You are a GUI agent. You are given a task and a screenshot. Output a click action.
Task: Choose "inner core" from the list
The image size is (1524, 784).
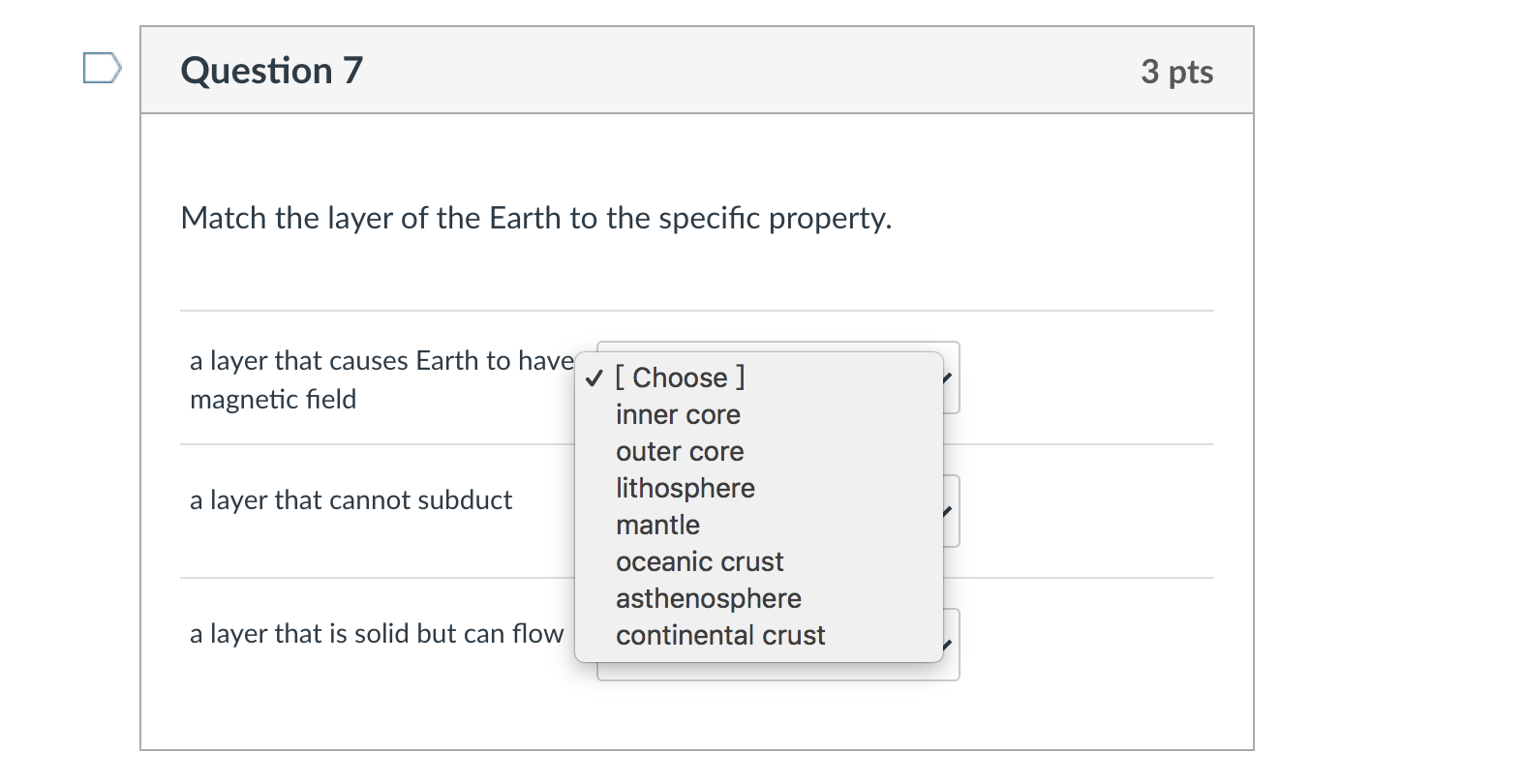pos(678,414)
